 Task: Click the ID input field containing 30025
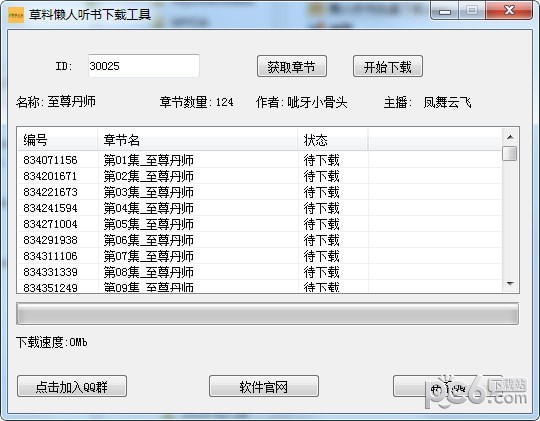tap(144, 66)
